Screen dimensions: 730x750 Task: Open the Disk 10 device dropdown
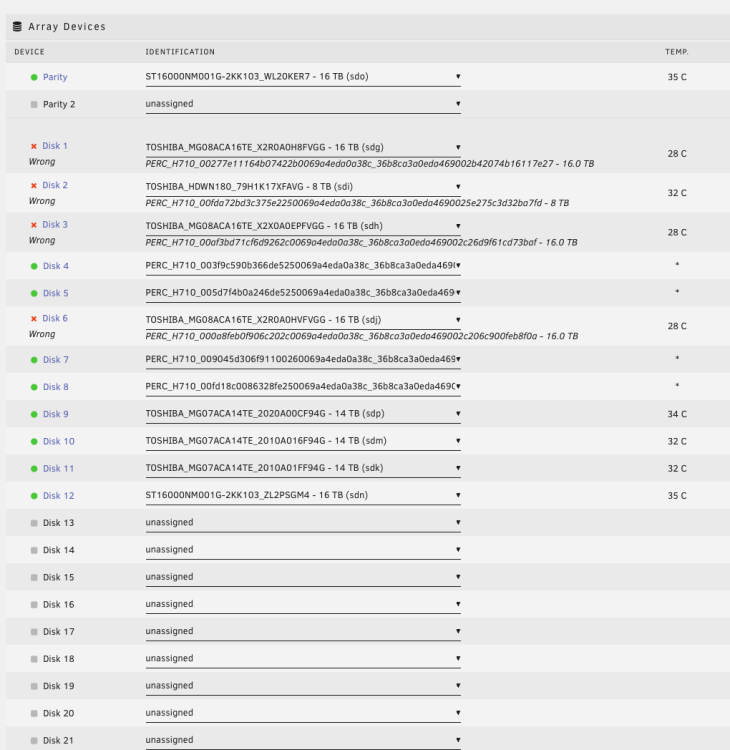pos(303,441)
